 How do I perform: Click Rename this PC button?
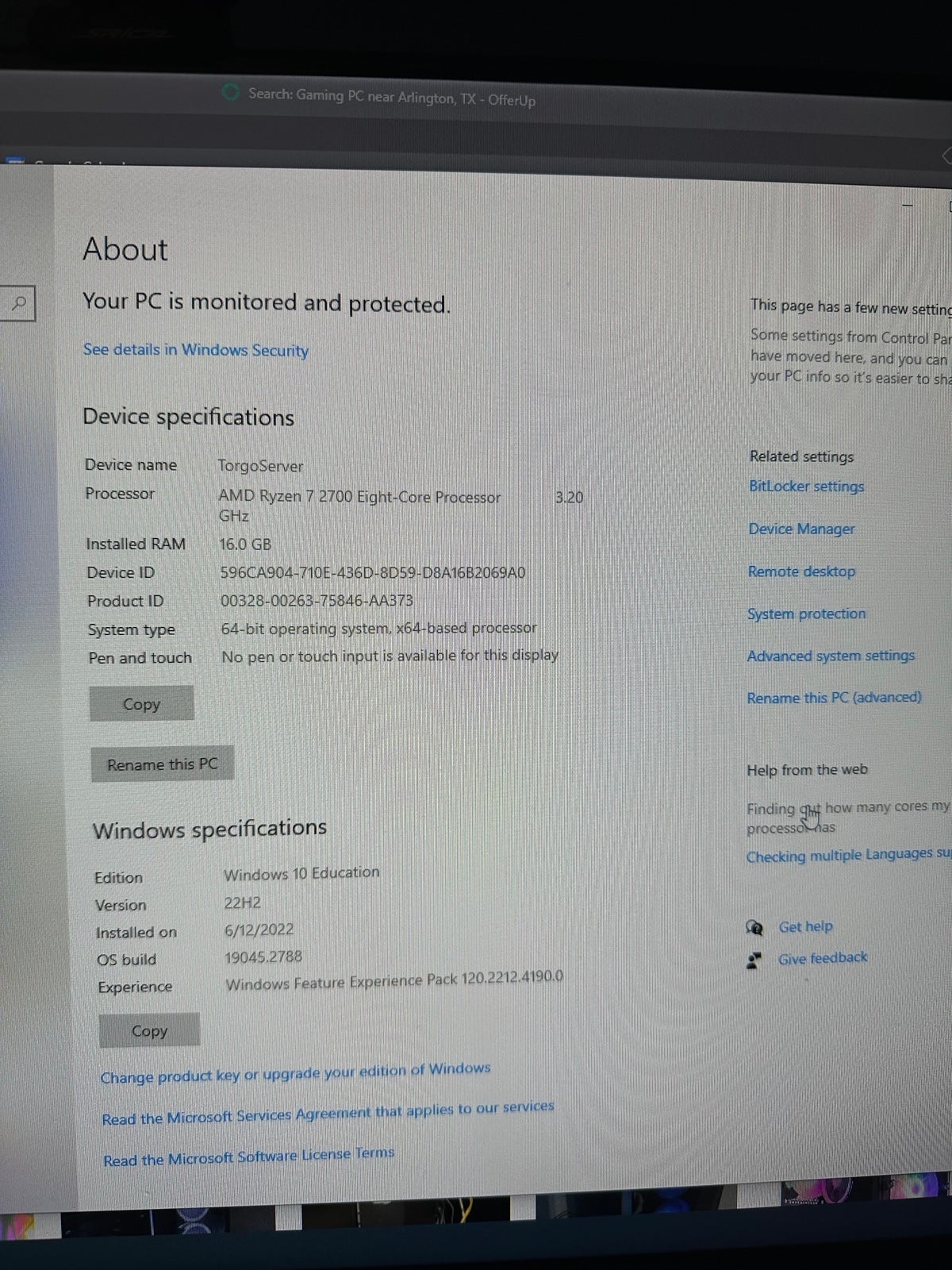click(162, 764)
